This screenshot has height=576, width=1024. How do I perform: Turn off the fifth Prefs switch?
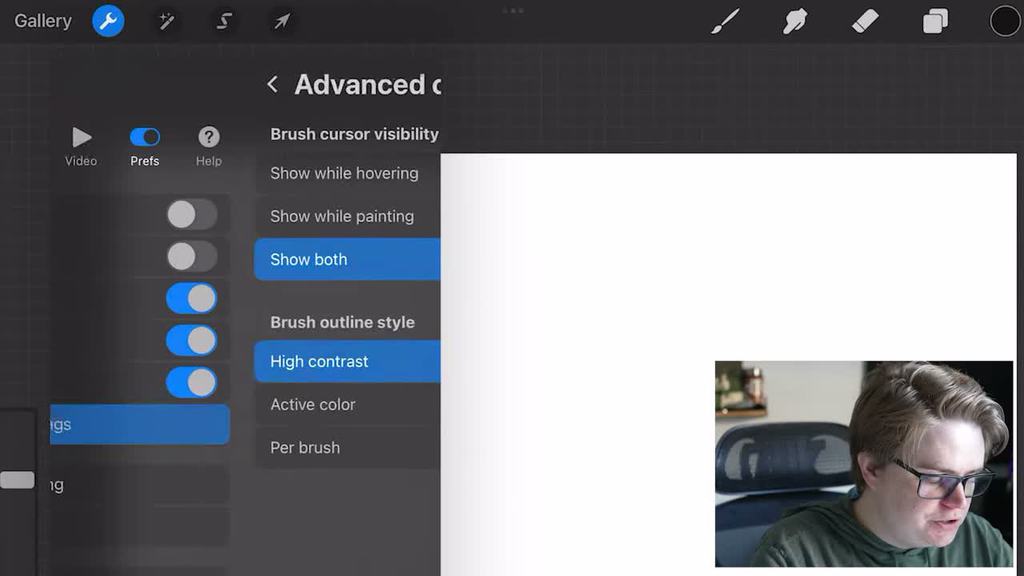tap(191, 382)
